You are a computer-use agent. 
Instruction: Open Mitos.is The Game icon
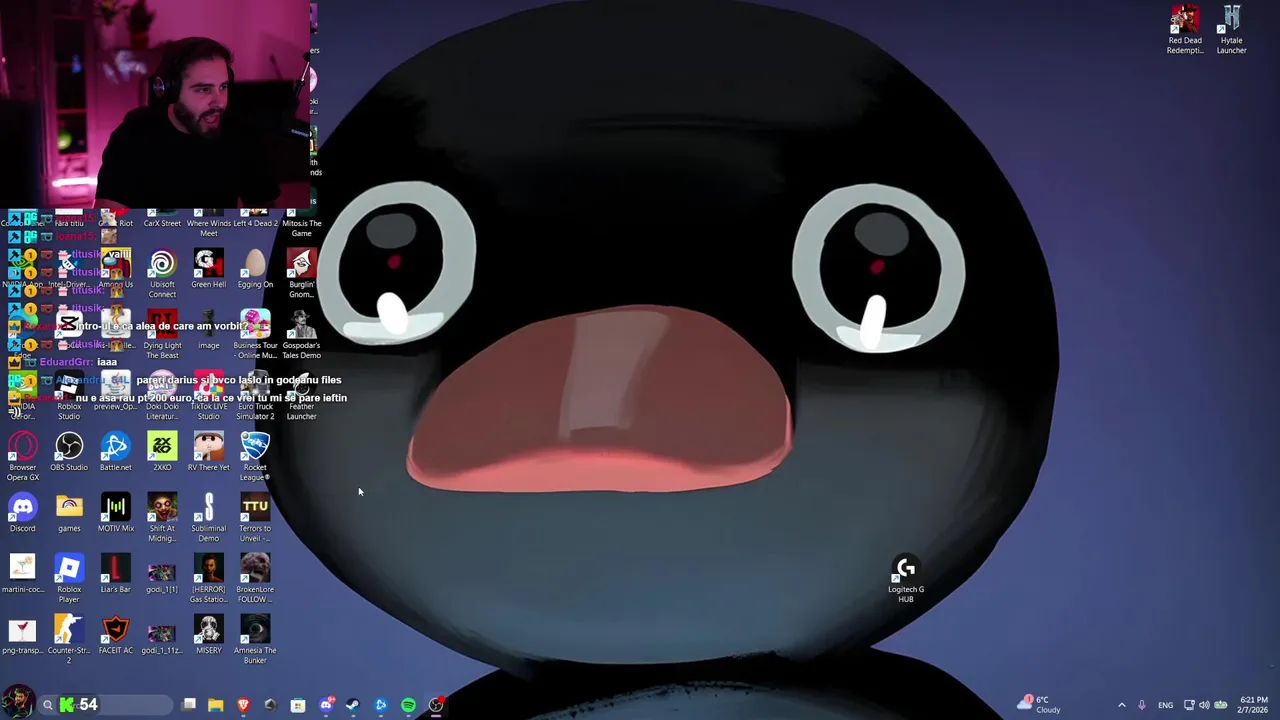301,224
